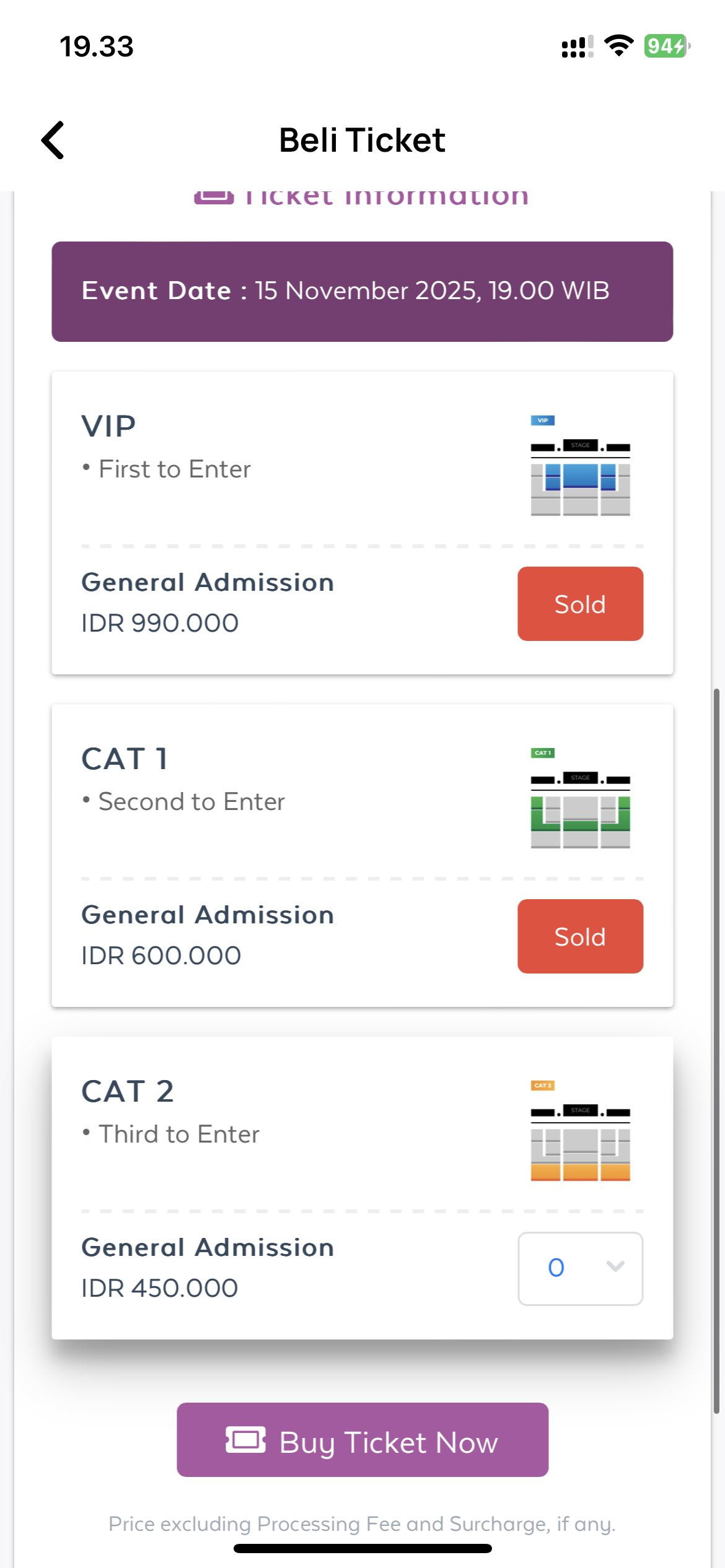725x1568 pixels.
Task: Click the CAT 2 dropdown chevron arrow
Action: pyautogui.click(x=615, y=1267)
